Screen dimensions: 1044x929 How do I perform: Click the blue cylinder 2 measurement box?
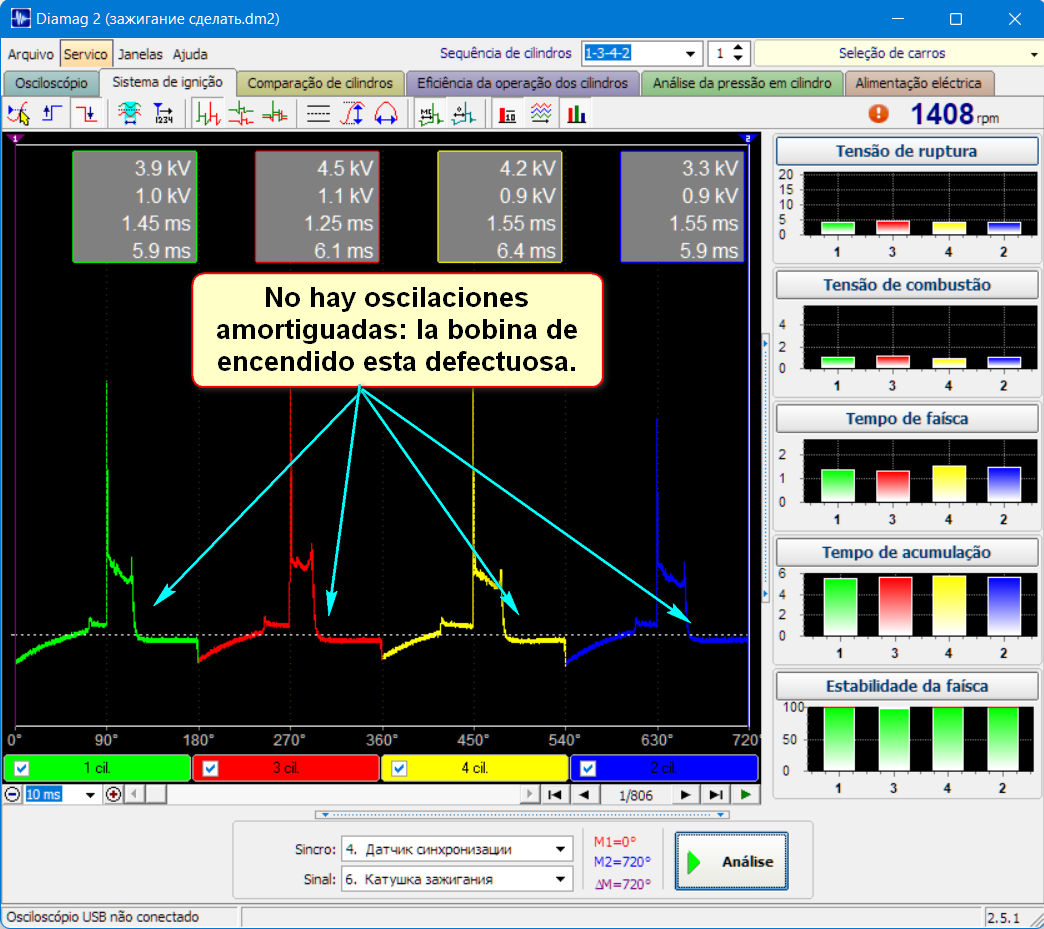click(x=682, y=206)
